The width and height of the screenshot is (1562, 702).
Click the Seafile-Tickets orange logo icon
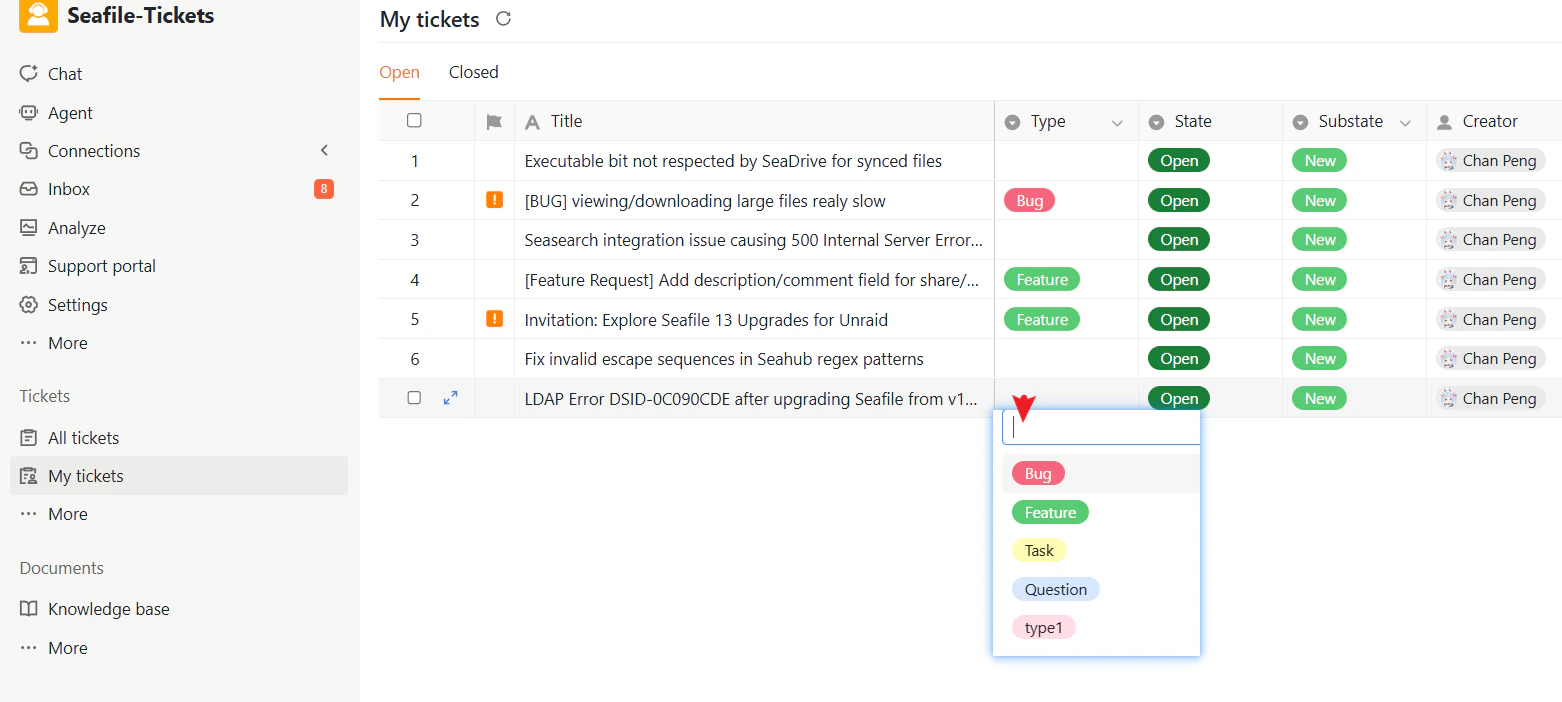pos(38,15)
